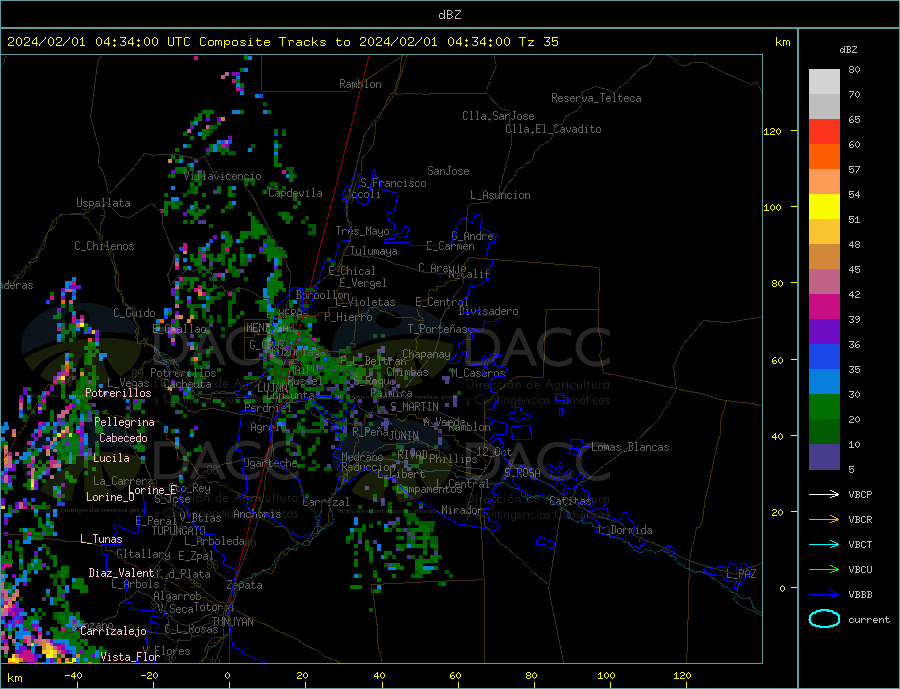
Task: Click the 'Vista_Flor' station label
Action: coord(130,657)
